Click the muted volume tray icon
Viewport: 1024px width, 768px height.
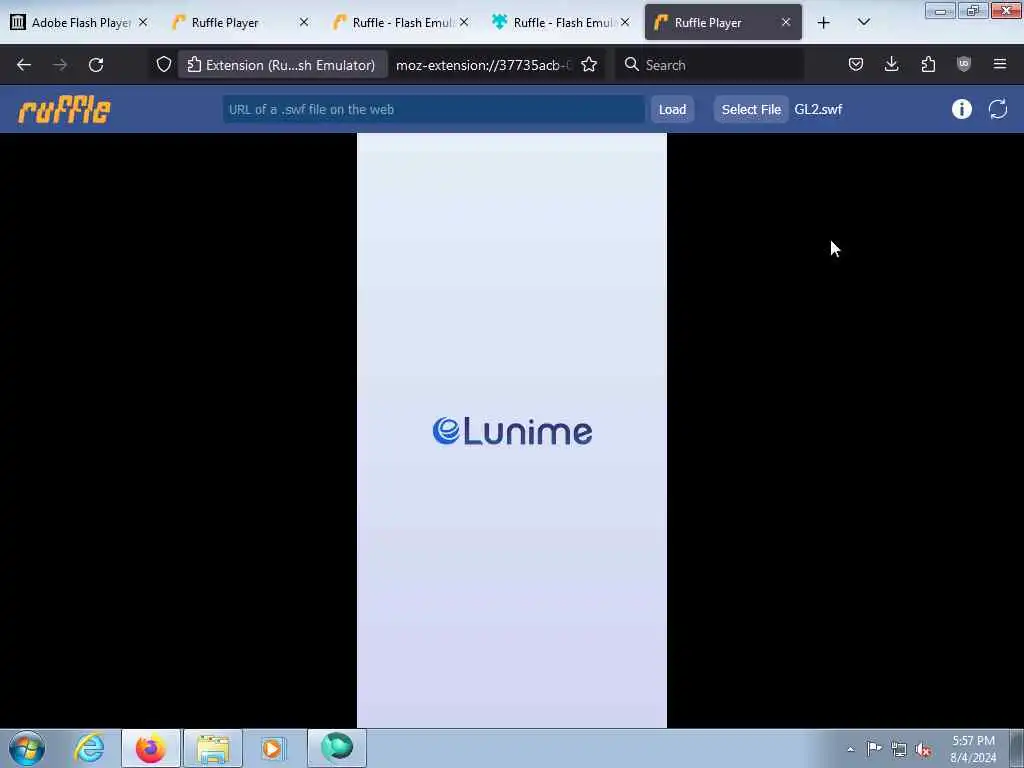coord(923,750)
